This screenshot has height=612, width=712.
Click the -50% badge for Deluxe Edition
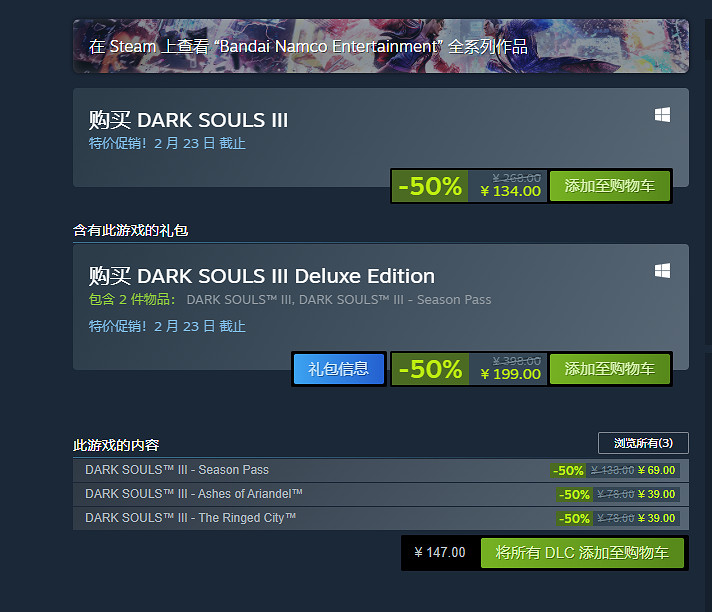(430, 369)
